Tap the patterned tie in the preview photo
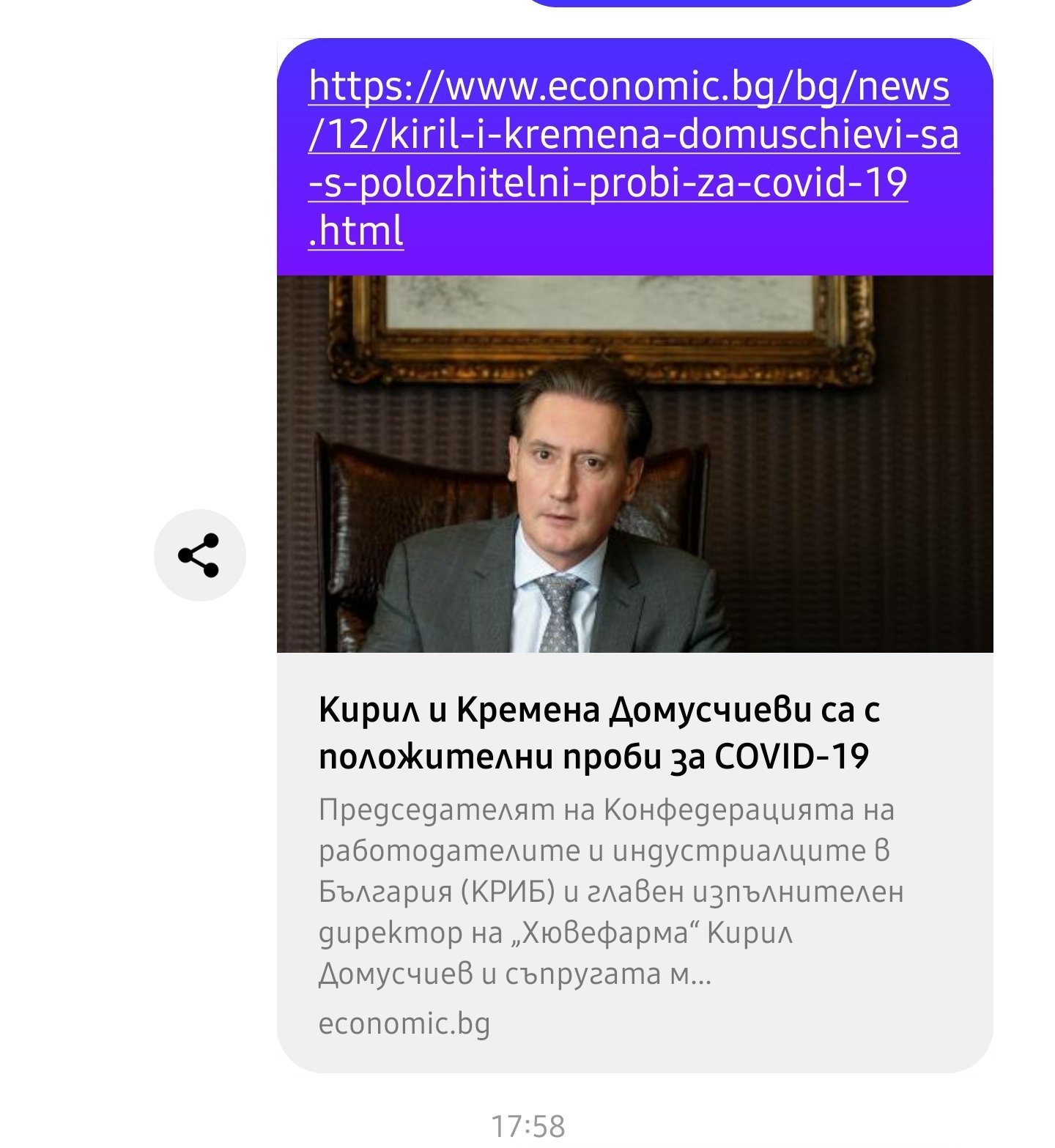 (560, 612)
